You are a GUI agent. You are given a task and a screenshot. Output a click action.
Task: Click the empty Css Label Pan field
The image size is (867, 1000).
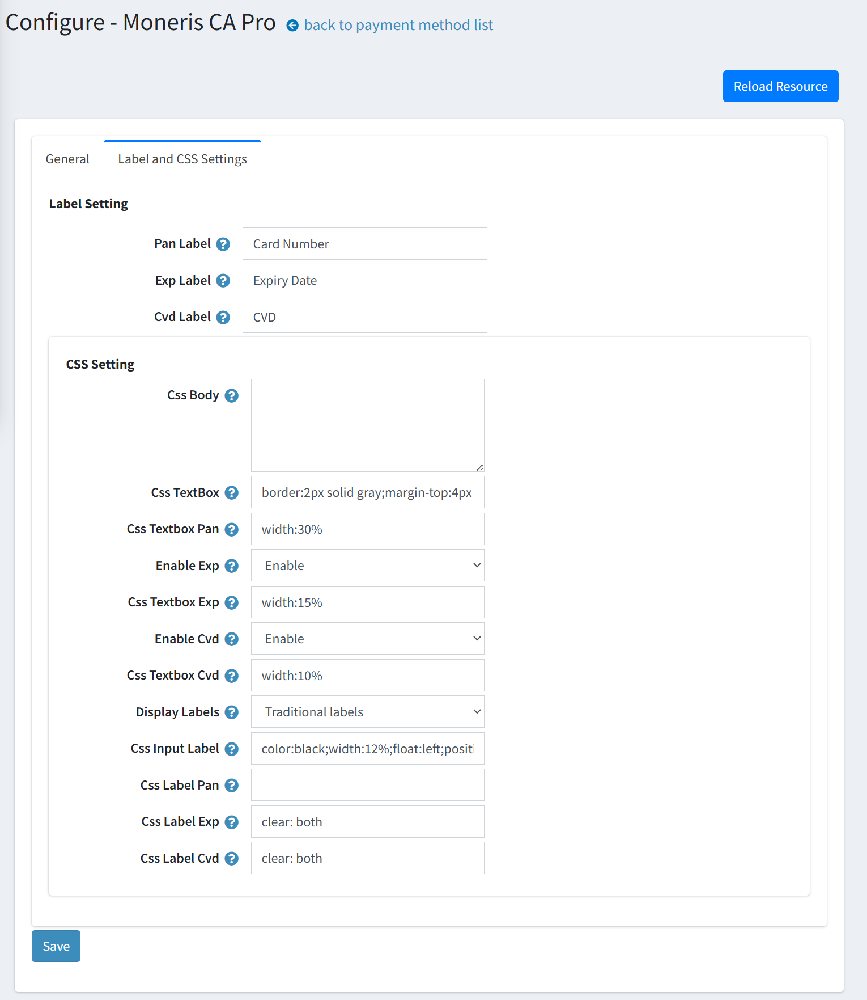tap(367, 785)
